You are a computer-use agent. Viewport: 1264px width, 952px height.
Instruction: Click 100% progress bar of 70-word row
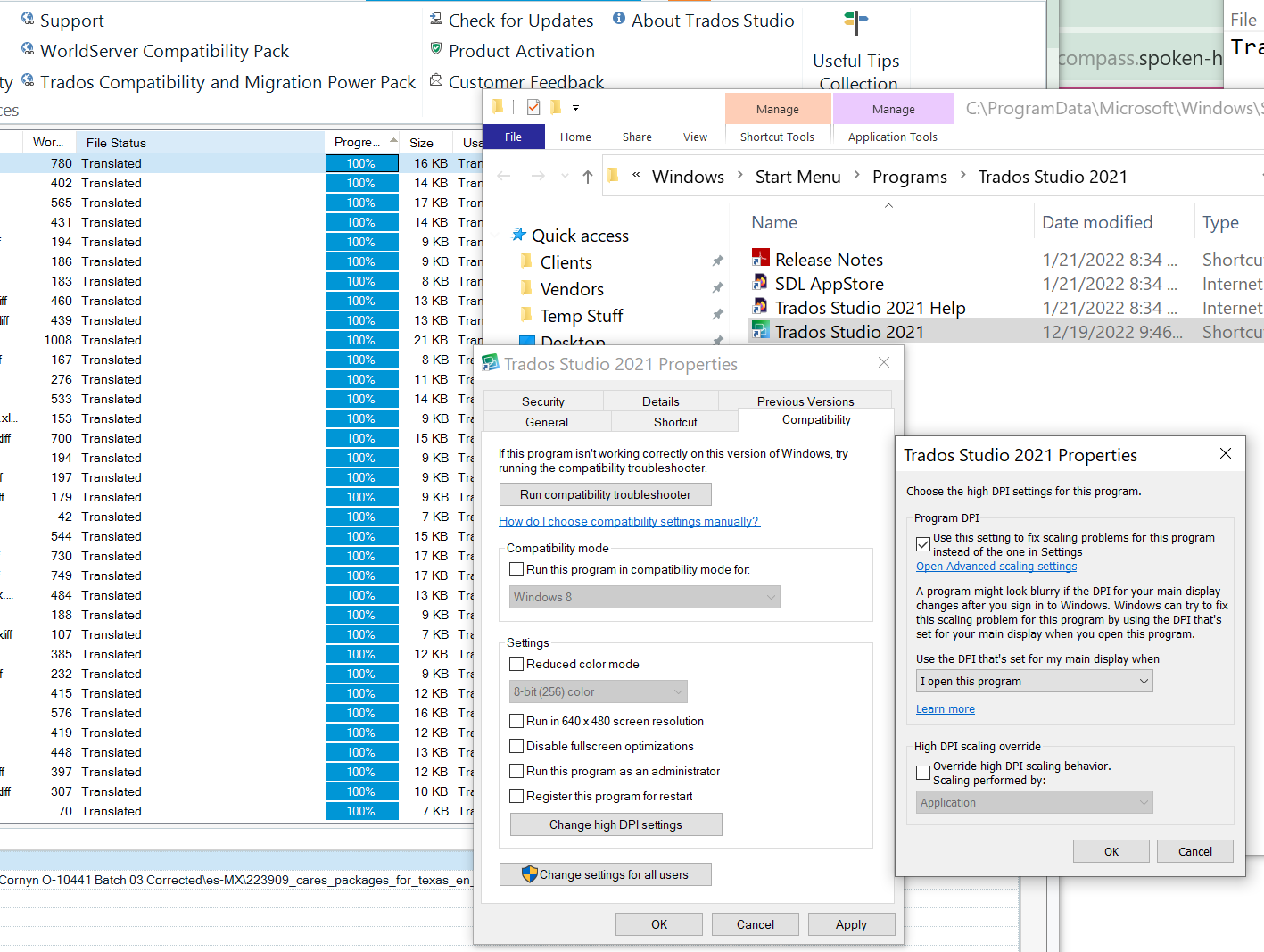point(361,811)
